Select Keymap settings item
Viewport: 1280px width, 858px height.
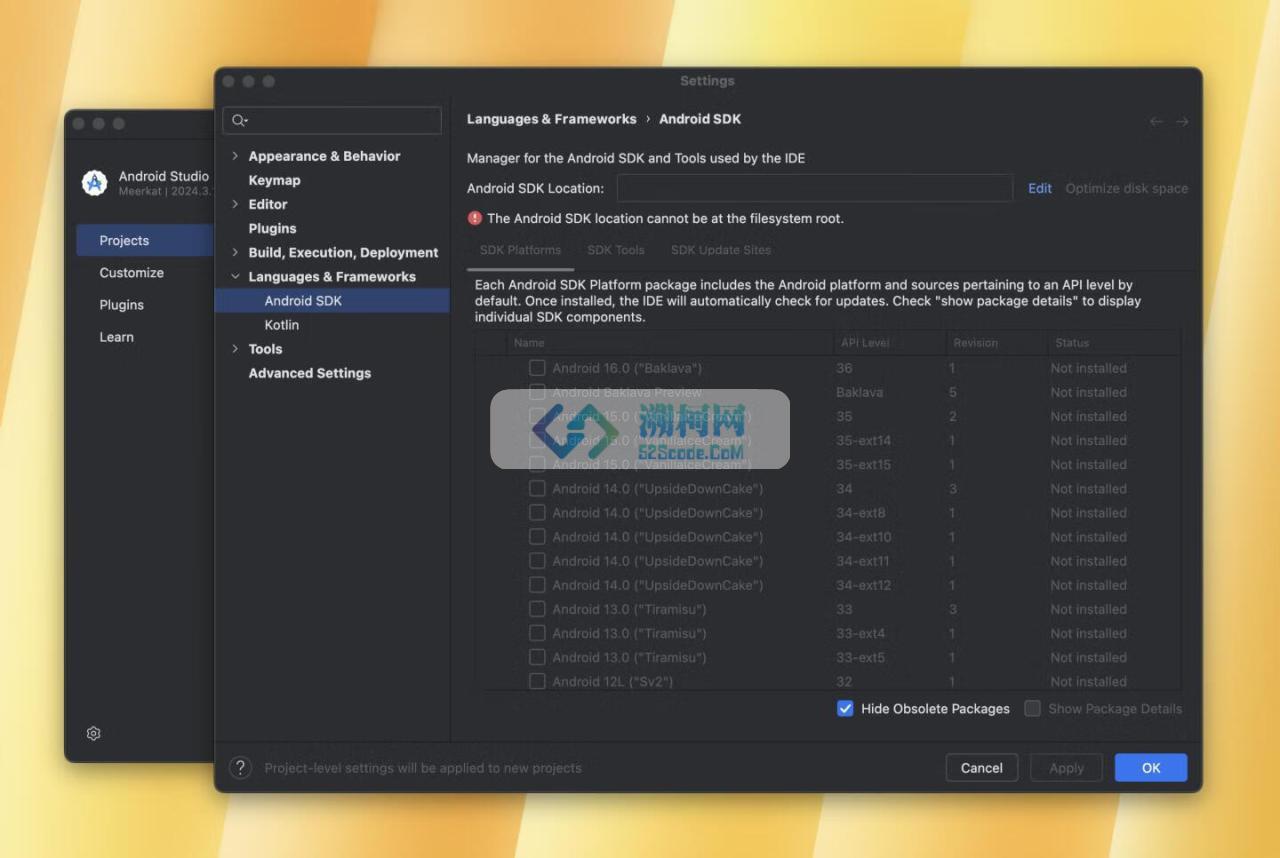[274, 180]
